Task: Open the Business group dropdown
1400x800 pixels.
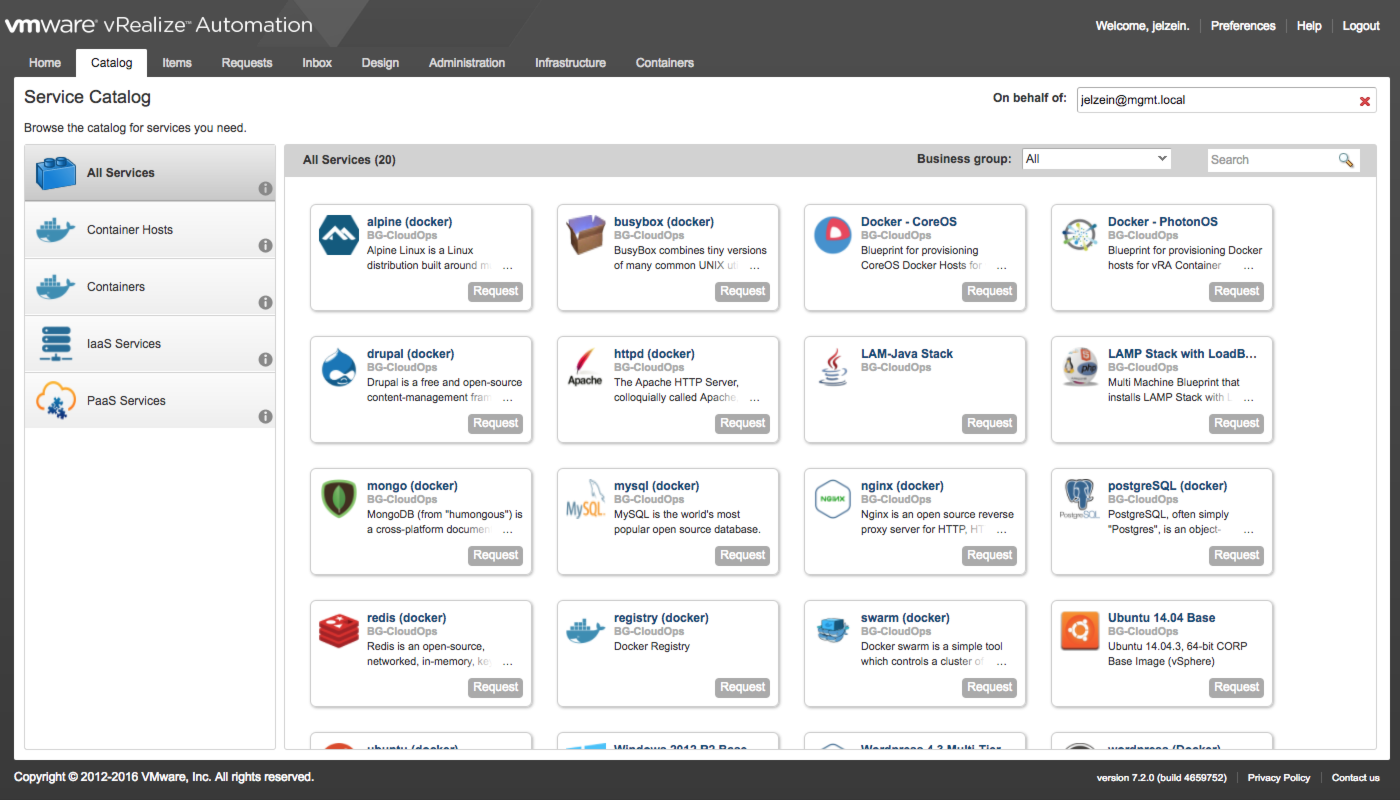Action: [x=1097, y=159]
